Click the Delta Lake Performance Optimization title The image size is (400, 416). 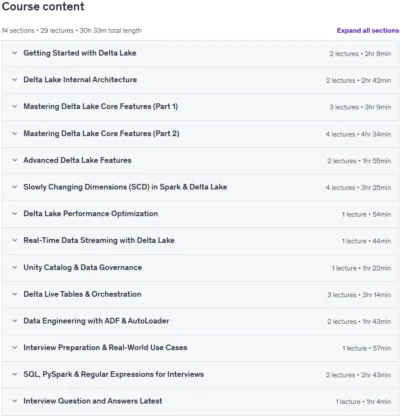click(x=91, y=214)
